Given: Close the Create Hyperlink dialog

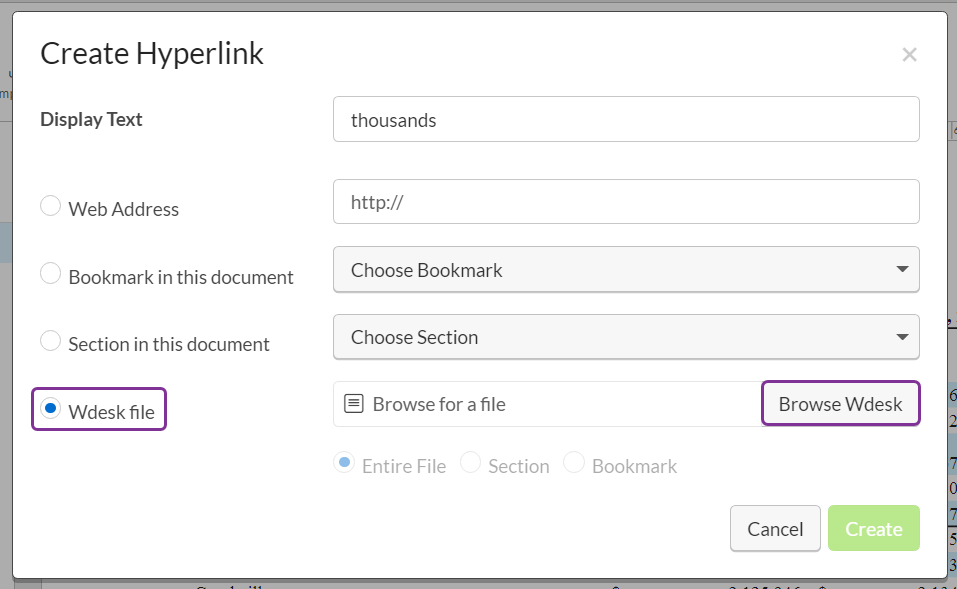Looking at the screenshot, I should [909, 55].
